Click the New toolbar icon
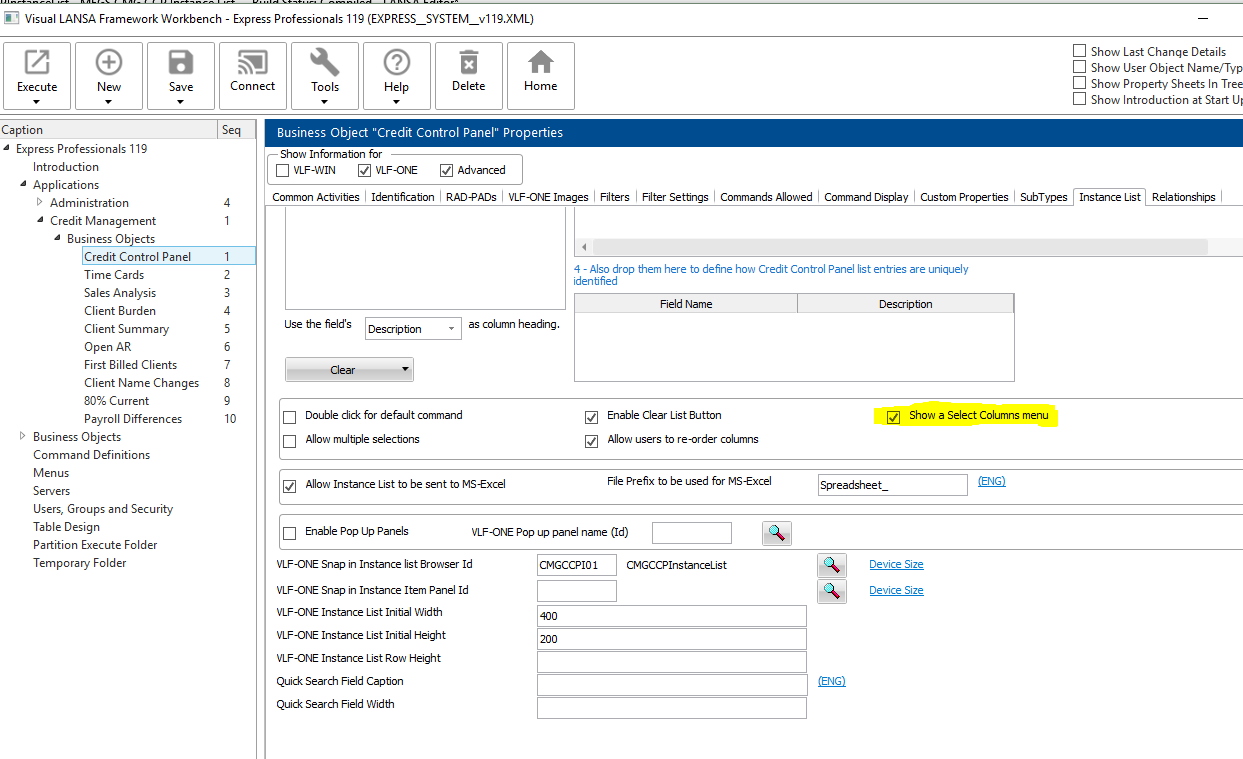 (109, 62)
